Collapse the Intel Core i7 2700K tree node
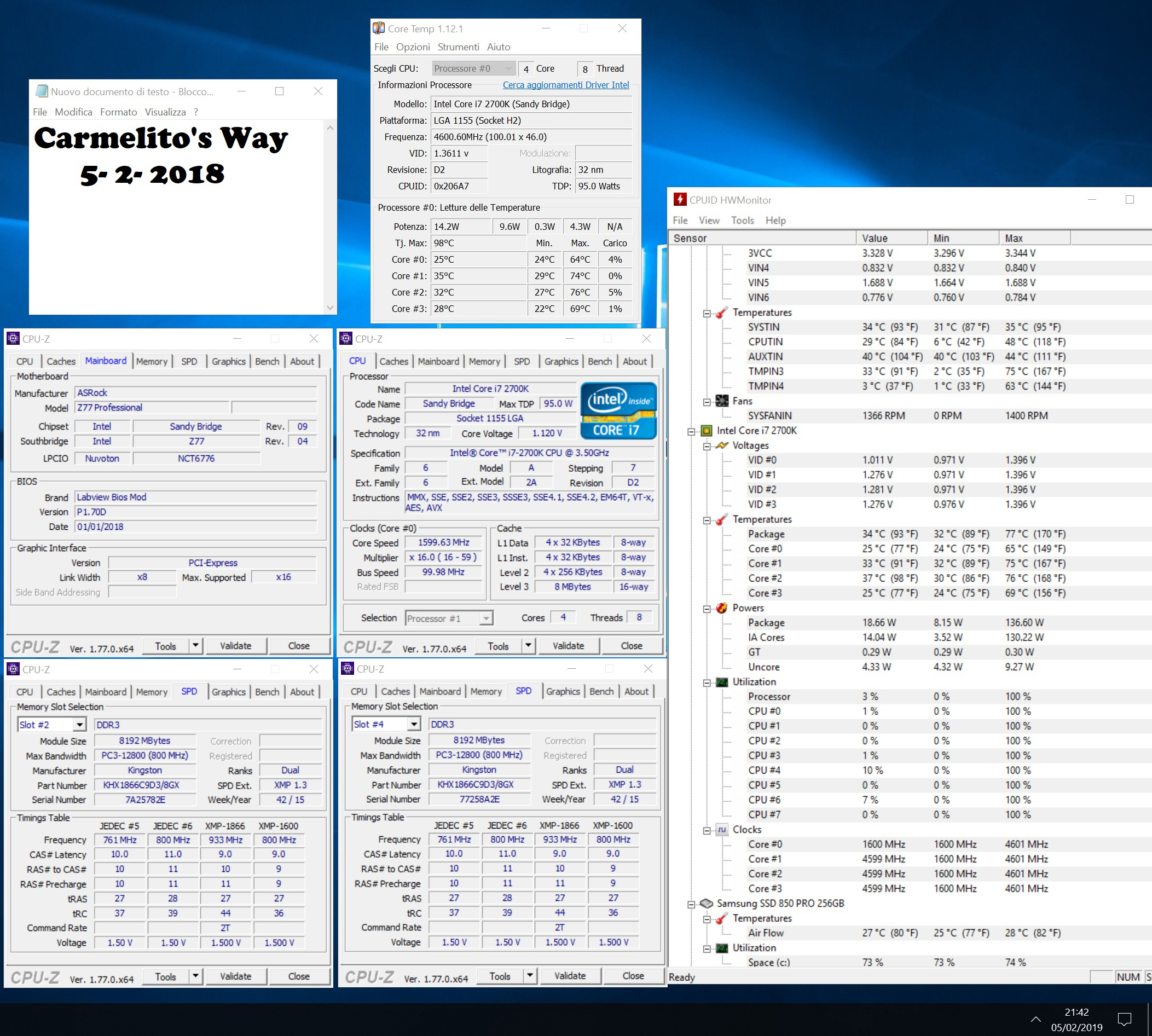 (x=691, y=431)
